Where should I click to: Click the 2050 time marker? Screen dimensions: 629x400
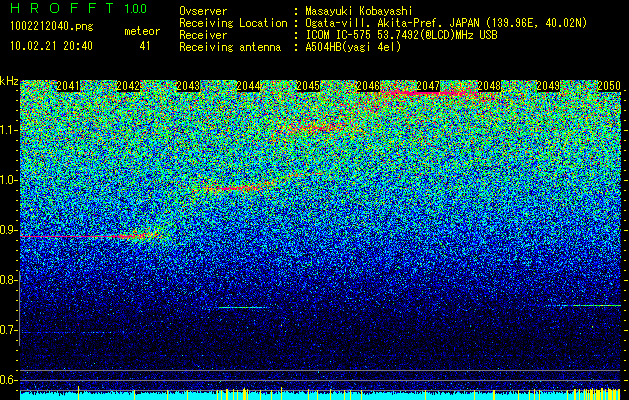(x=609, y=86)
